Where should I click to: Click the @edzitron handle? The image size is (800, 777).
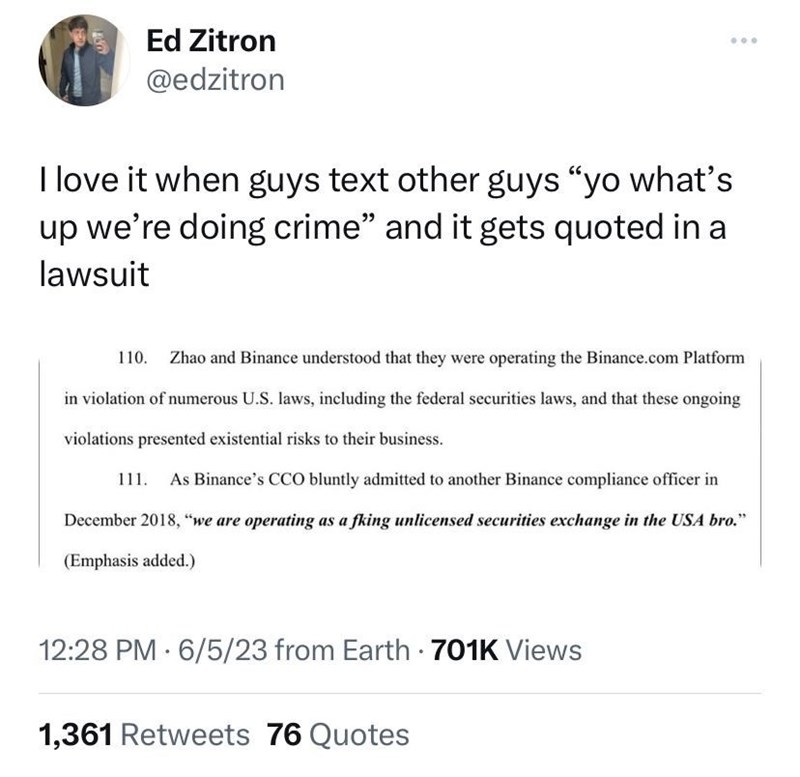pos(215,80)
